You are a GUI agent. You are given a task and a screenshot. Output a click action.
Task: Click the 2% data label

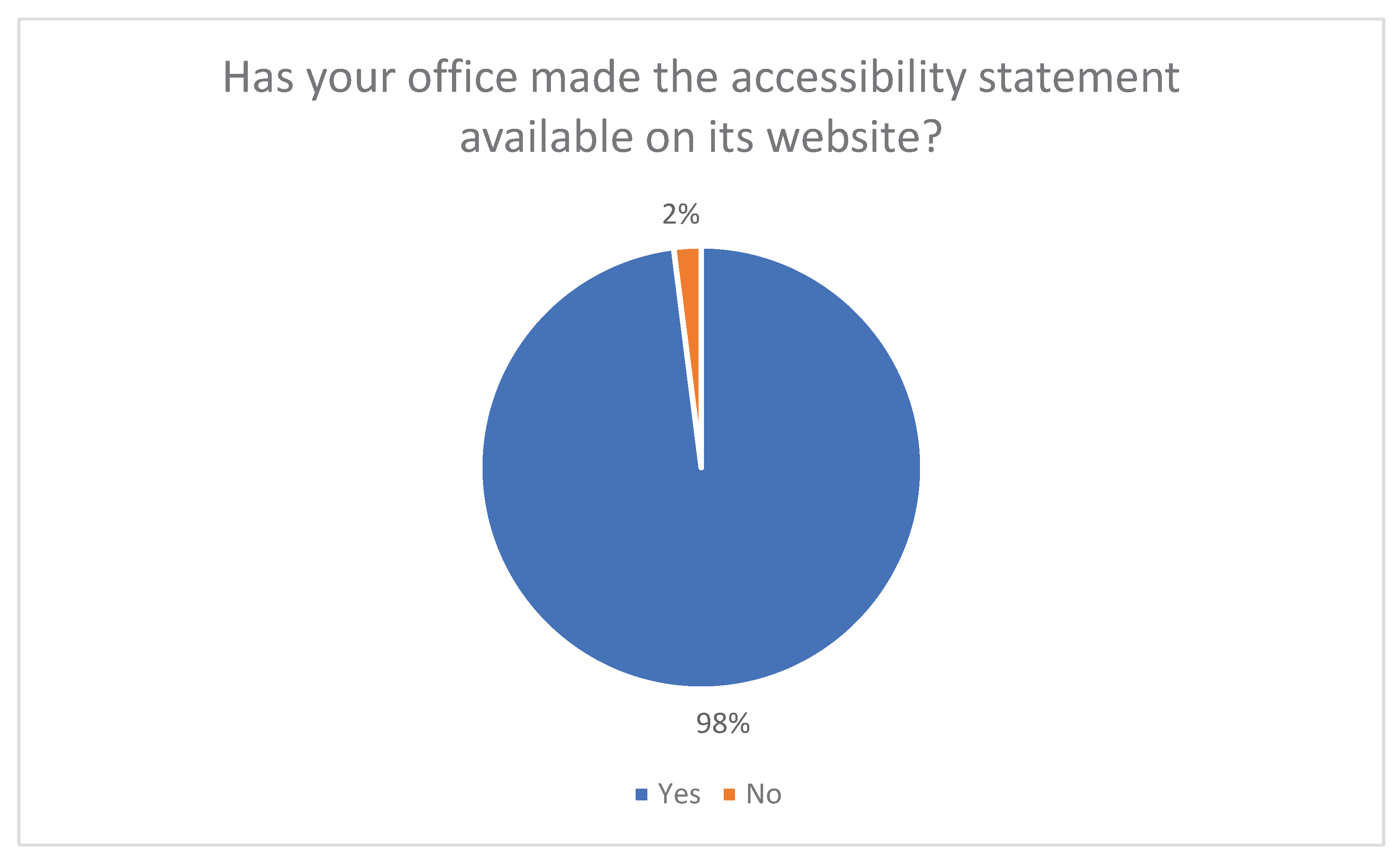[680, 214]
